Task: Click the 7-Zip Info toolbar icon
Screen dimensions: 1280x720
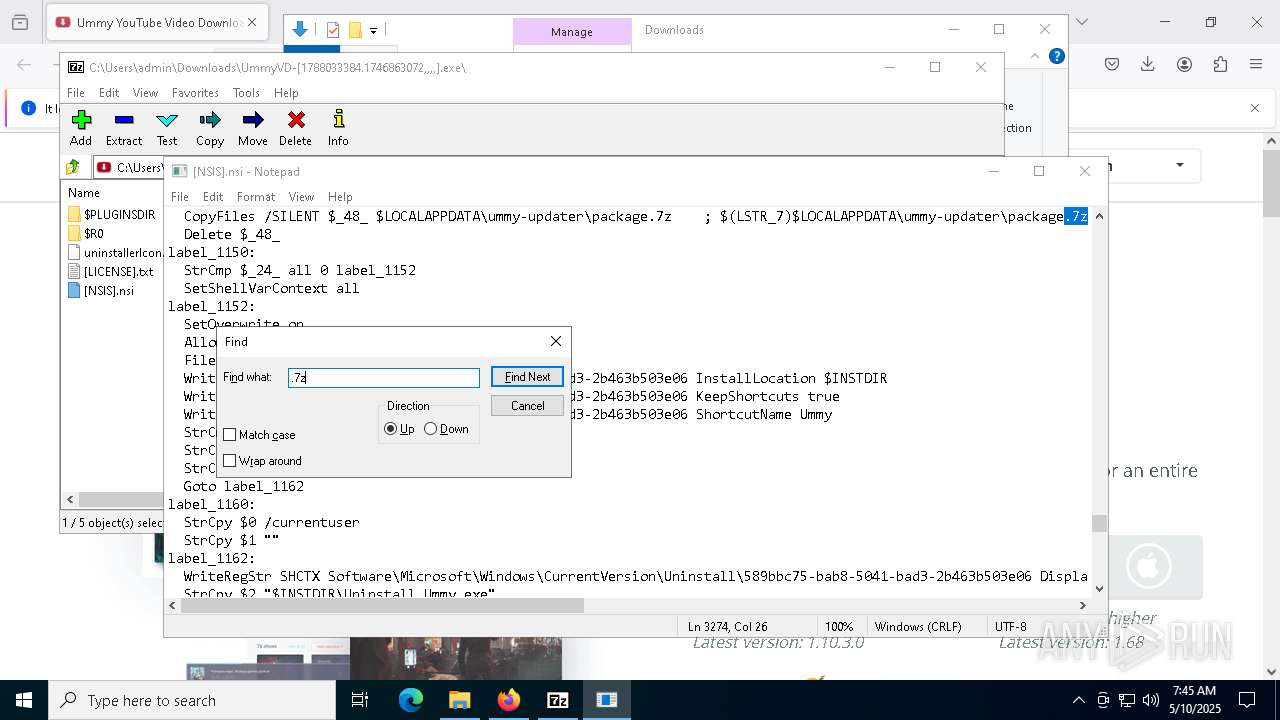Action: pos(338,128)
